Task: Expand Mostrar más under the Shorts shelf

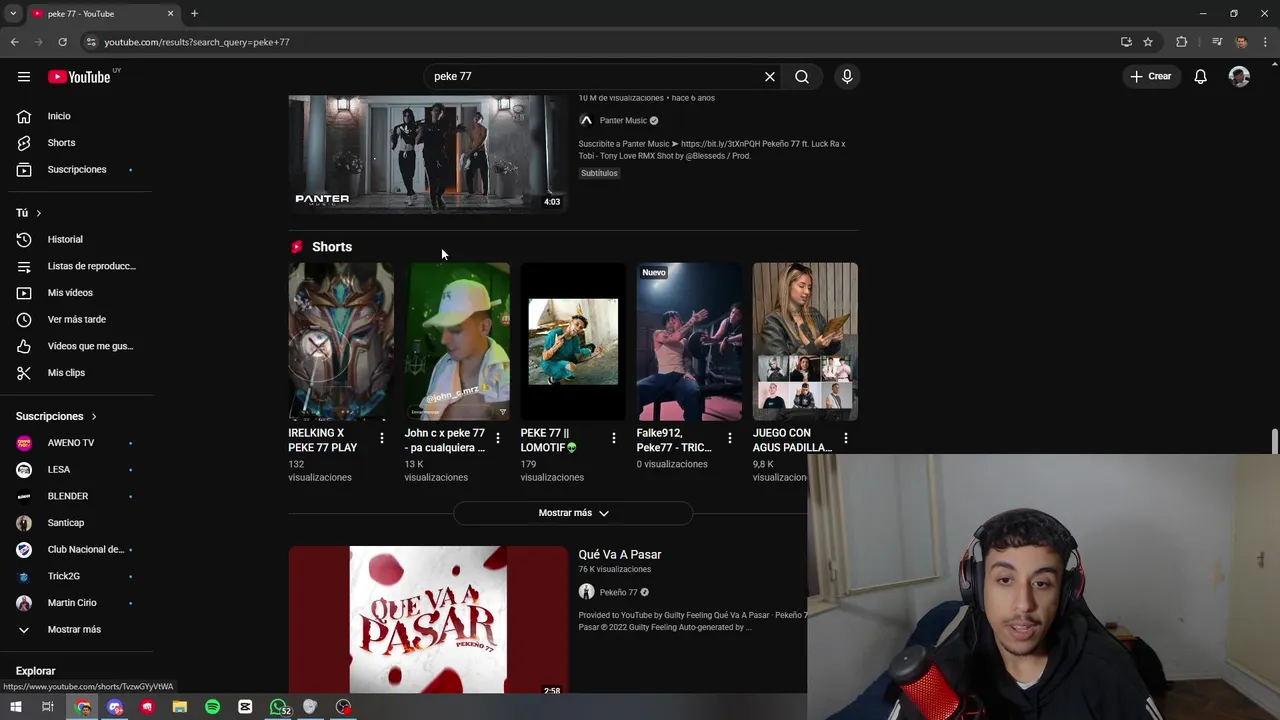Action: [573, 513]
